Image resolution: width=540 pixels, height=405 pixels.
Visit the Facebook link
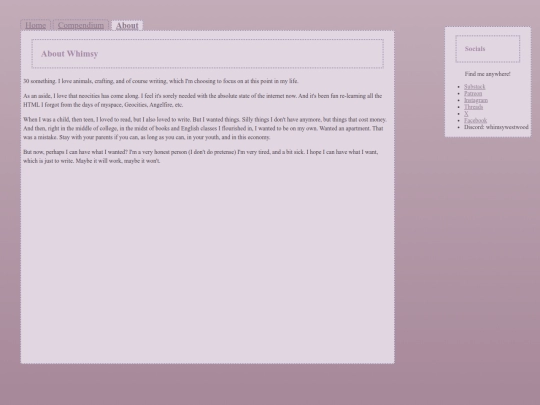click(x=476, y=120)
